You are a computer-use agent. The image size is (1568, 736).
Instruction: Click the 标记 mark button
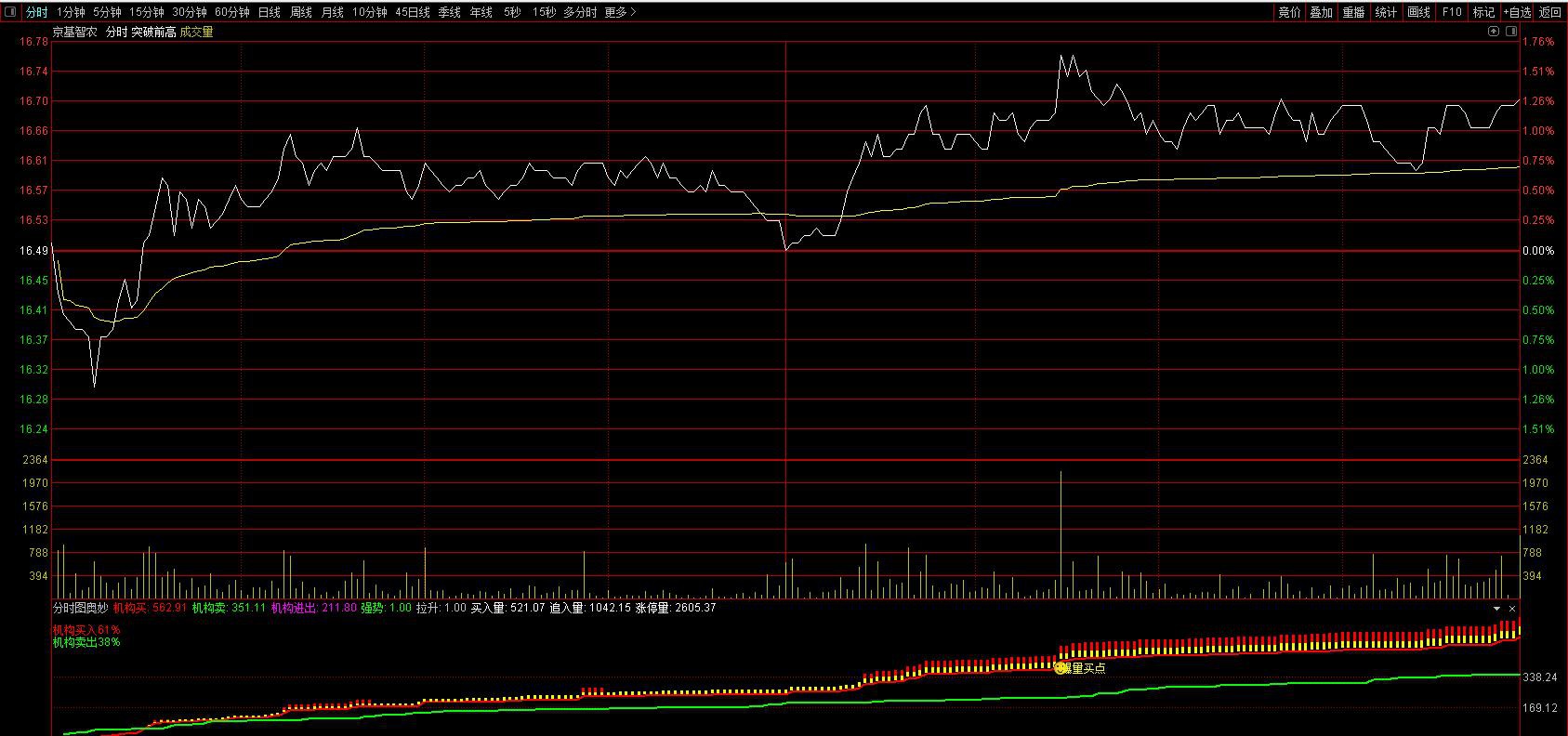(x=1483, y=12)
